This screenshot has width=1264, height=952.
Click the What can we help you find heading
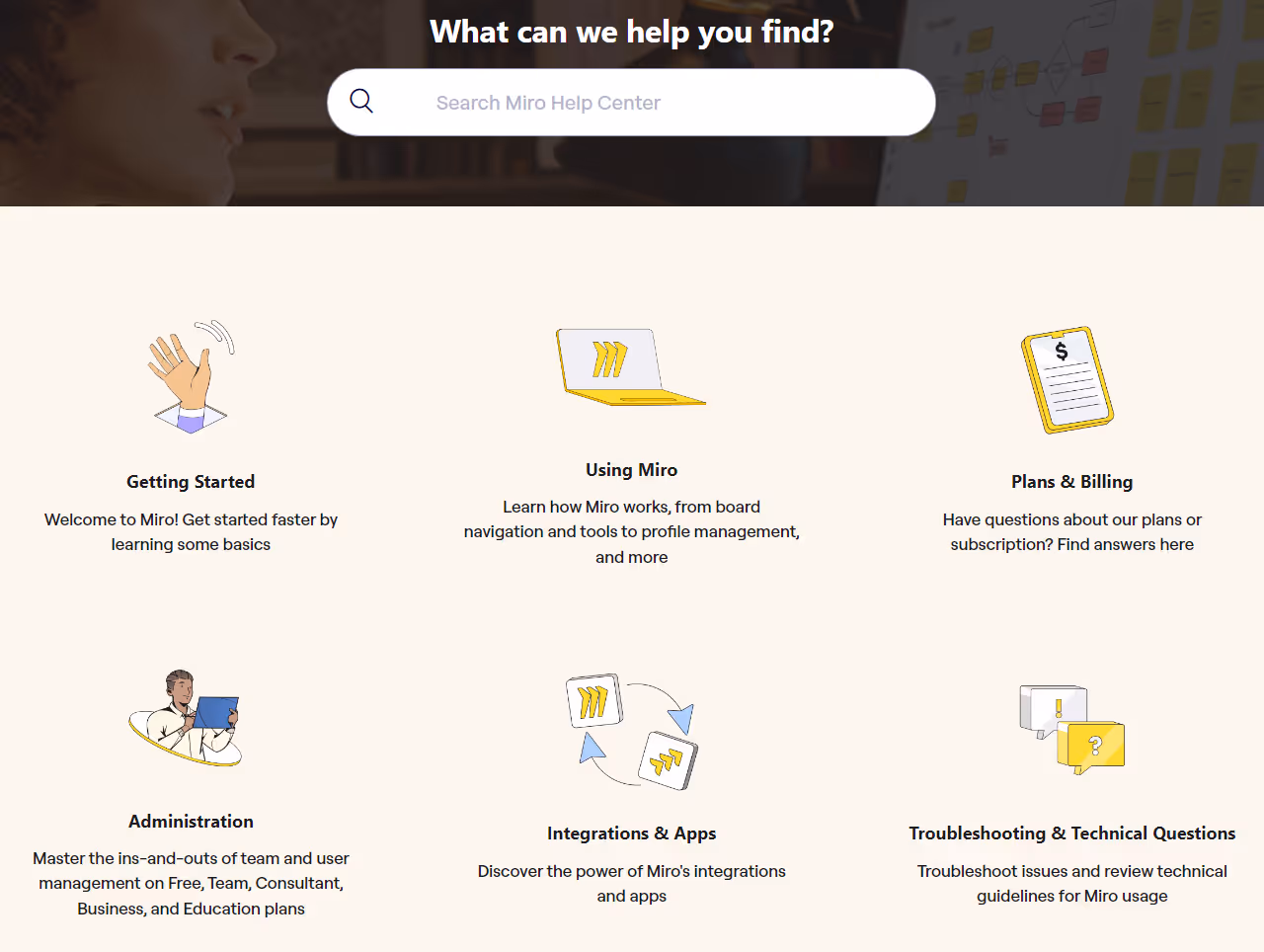(631, 32)
